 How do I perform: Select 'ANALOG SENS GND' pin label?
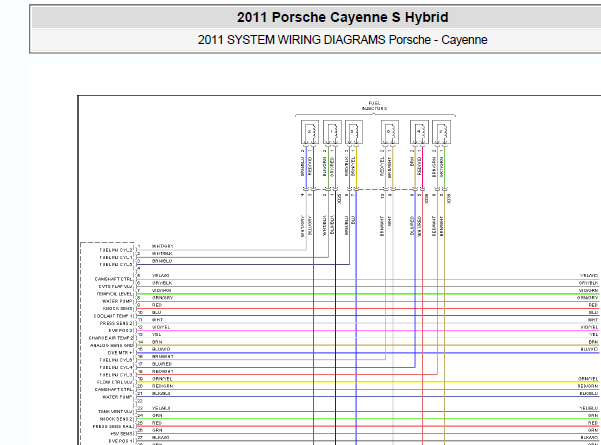(112, 345)
